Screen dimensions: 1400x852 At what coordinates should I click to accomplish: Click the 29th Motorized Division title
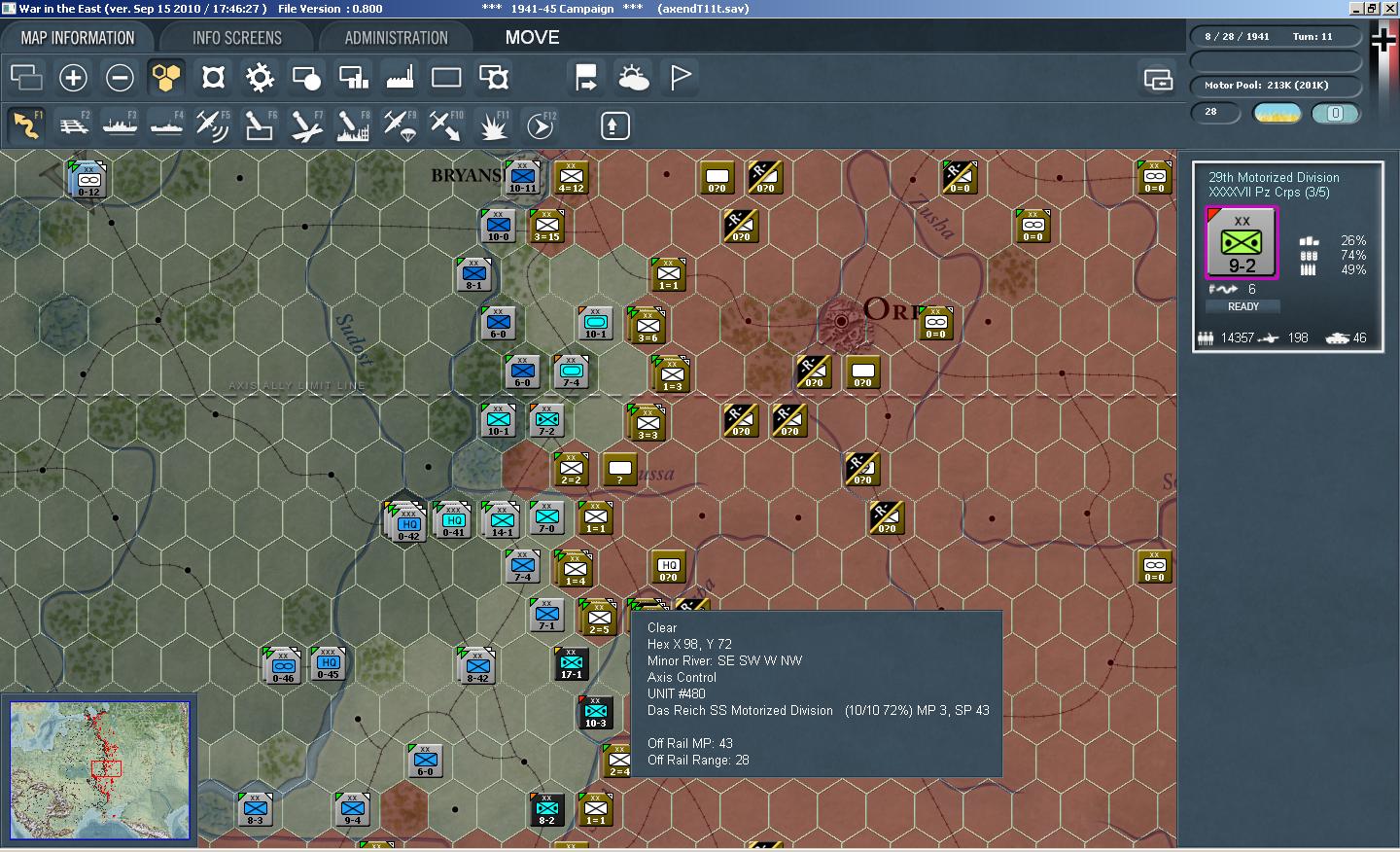tap(1274, 177)
